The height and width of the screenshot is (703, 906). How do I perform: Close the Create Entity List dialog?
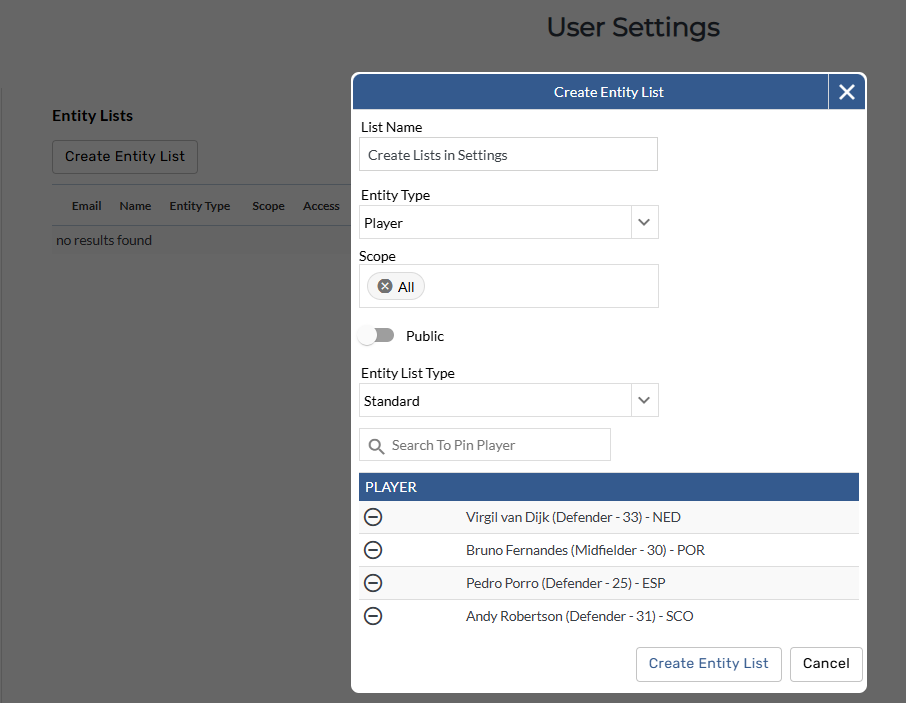[846, 92]
